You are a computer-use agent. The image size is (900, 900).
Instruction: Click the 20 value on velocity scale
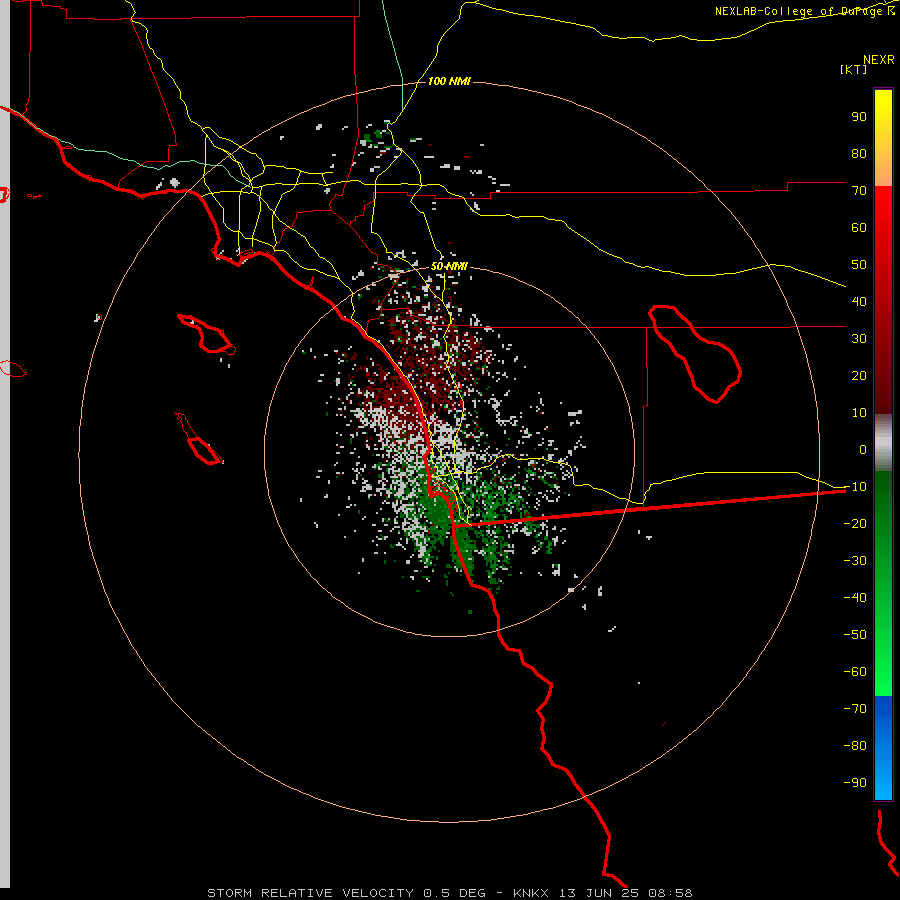(859, 375)
